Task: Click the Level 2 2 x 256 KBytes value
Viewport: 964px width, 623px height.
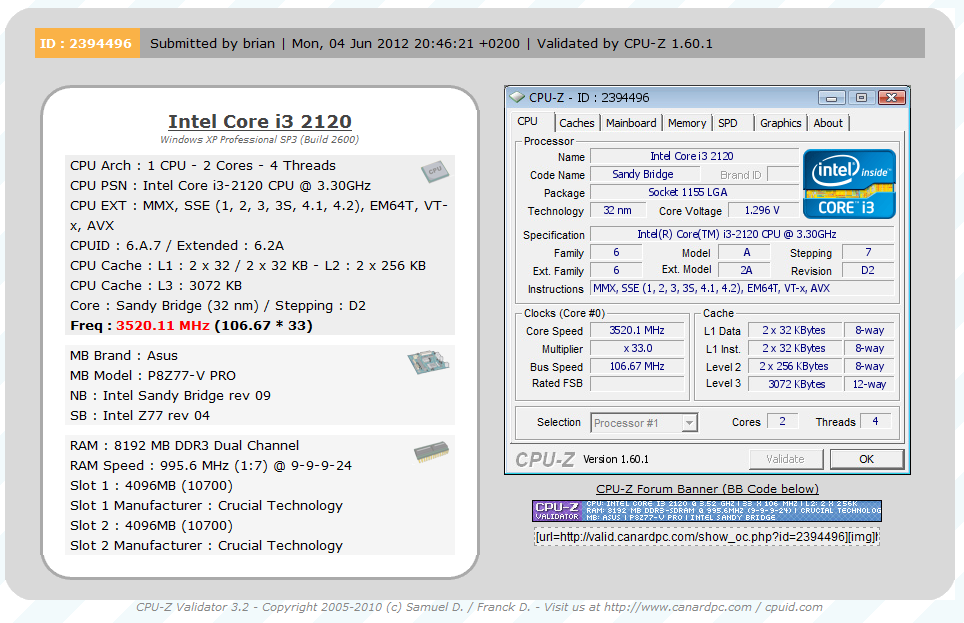Action: tap(794, 366)
